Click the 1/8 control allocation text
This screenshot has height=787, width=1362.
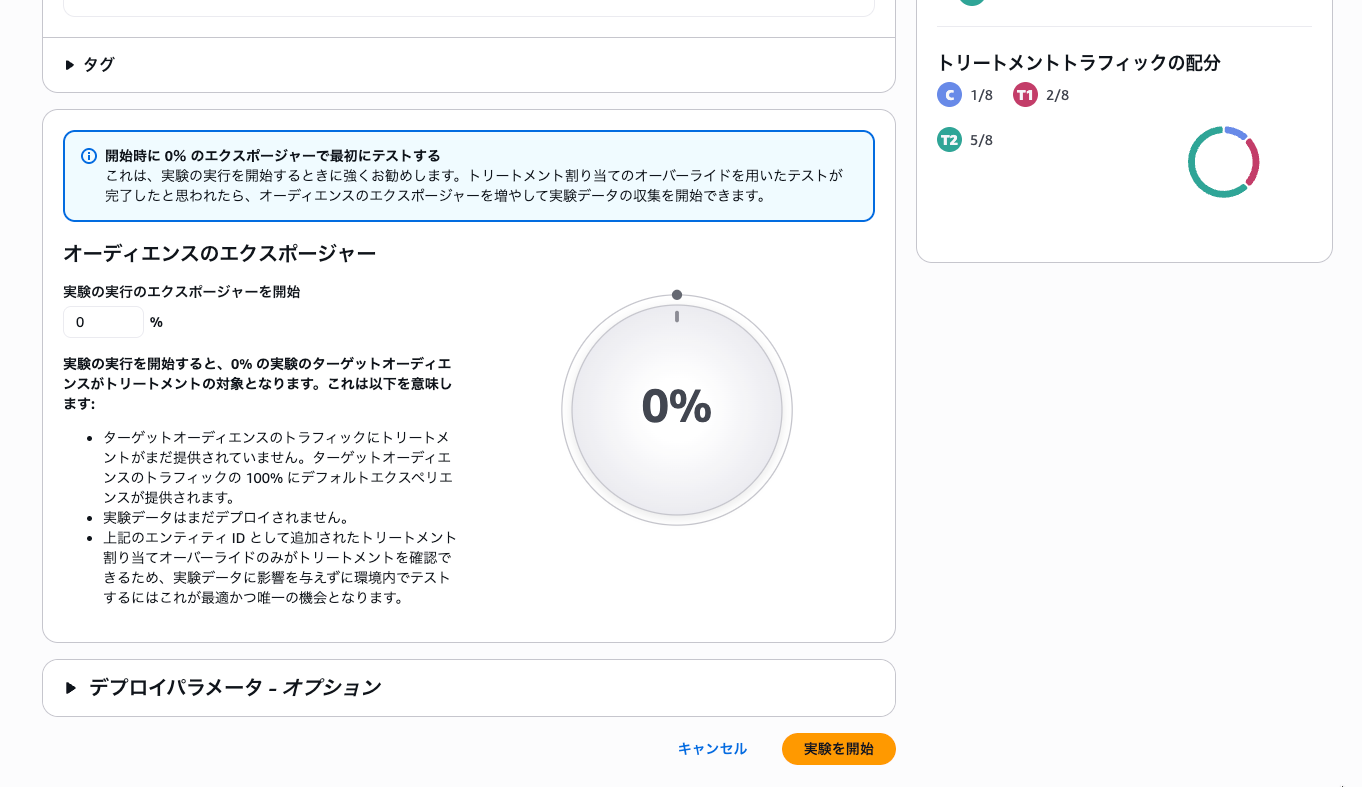[x=981, y=96]
